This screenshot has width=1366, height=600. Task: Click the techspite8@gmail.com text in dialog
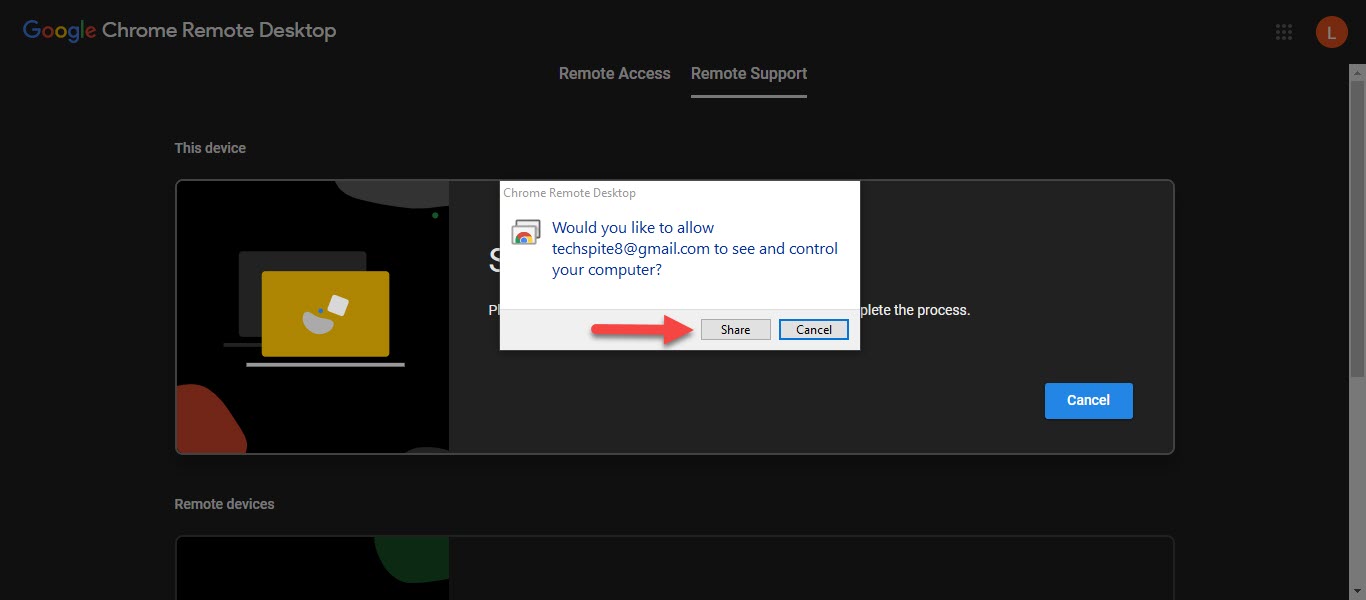pos(630,249)
